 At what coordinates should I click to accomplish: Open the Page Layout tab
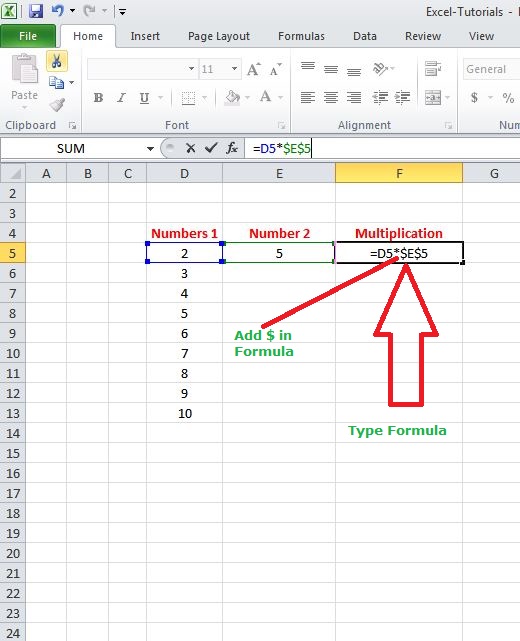point(219,36)
